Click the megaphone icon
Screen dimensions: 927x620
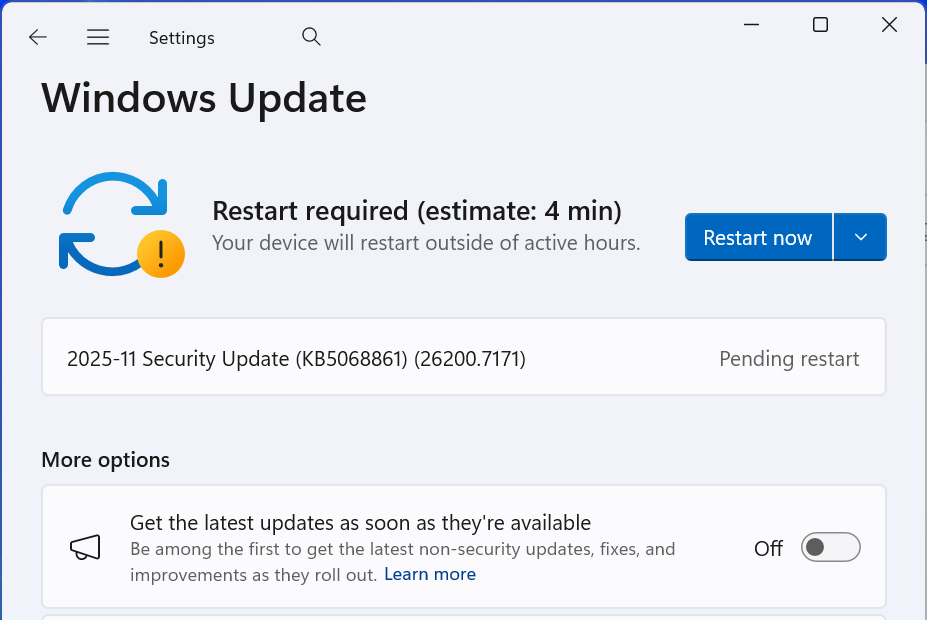pos(85,547)
